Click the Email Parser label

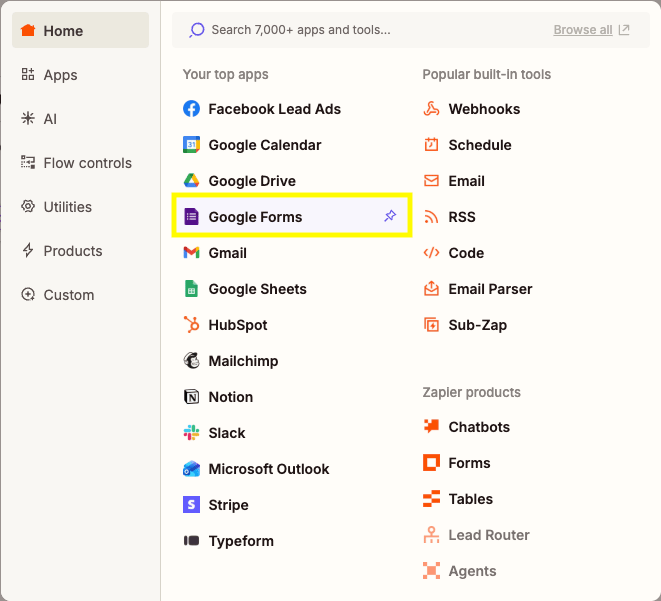tap(490, 289)
